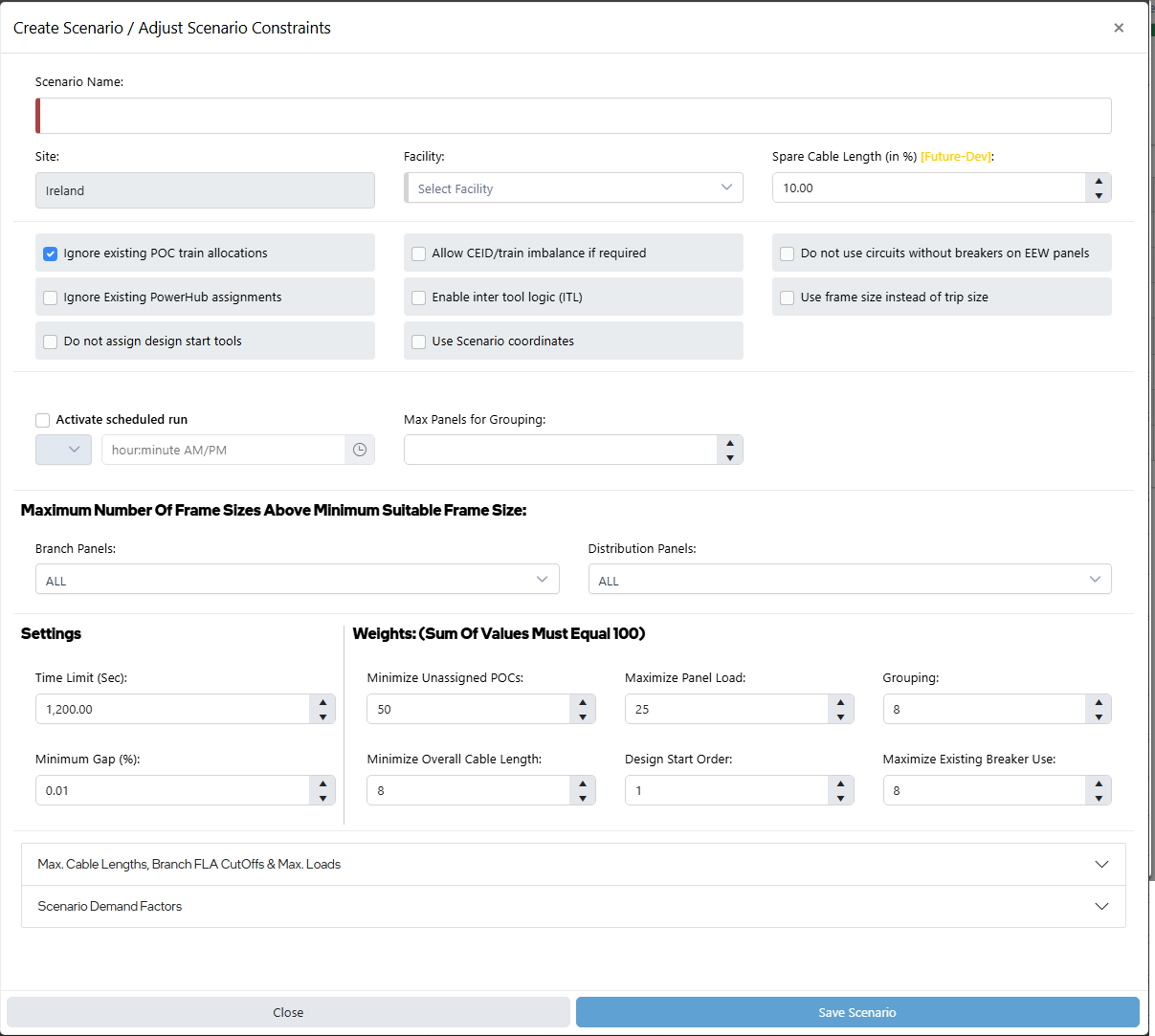Screen dimensions: 1155x1036
Task: Tick the Activate scheduled run checkbox
Action: coord(43,420)
